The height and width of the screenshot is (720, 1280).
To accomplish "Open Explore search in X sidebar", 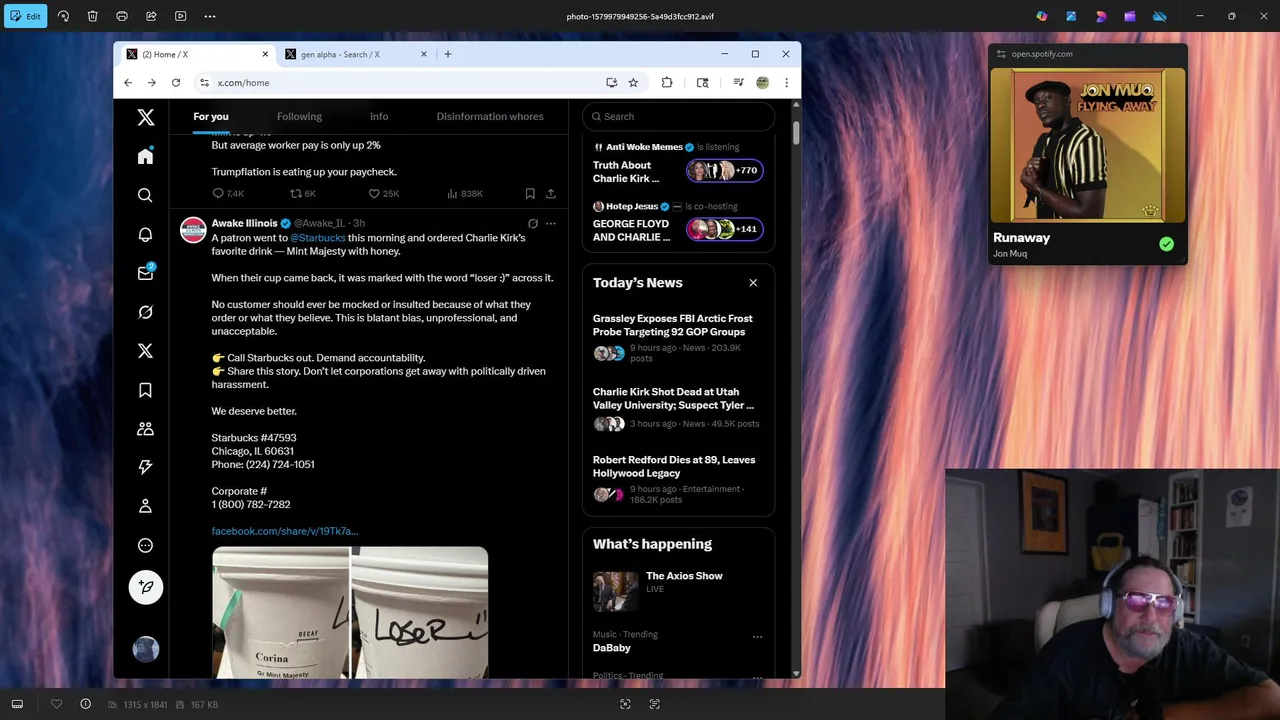I will coord(145,195).
